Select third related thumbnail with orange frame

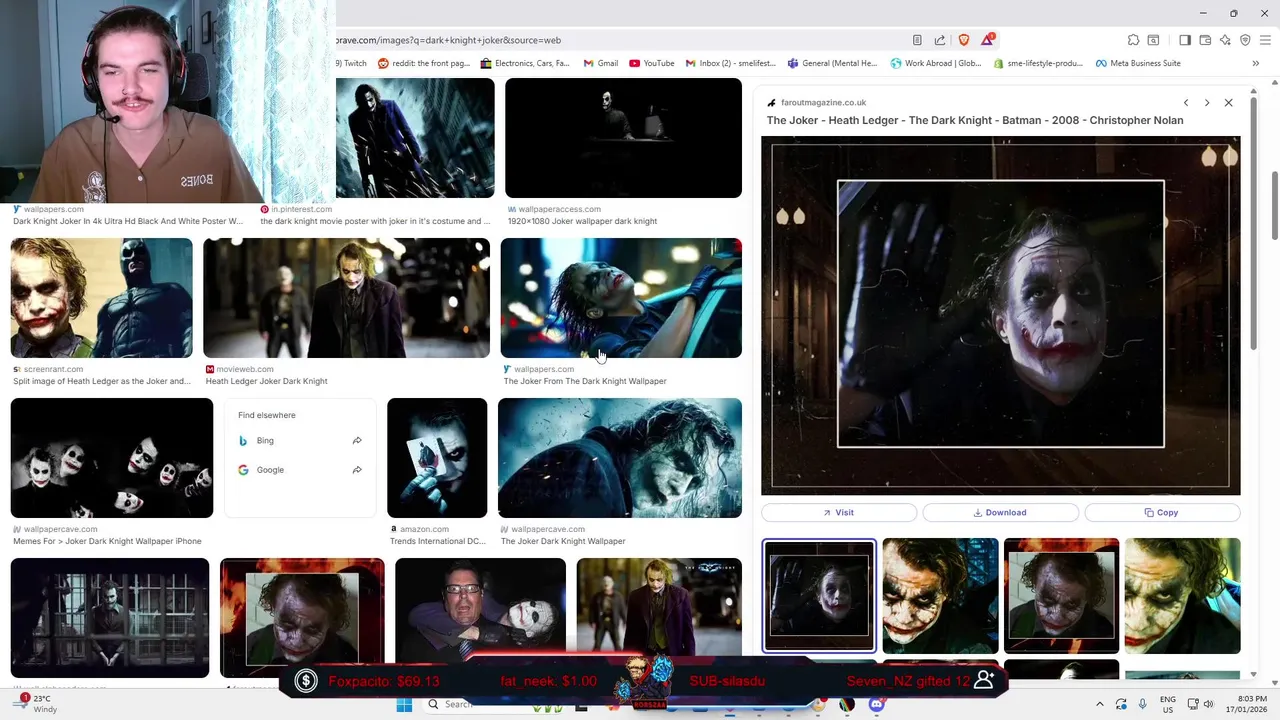point(1061,596)
